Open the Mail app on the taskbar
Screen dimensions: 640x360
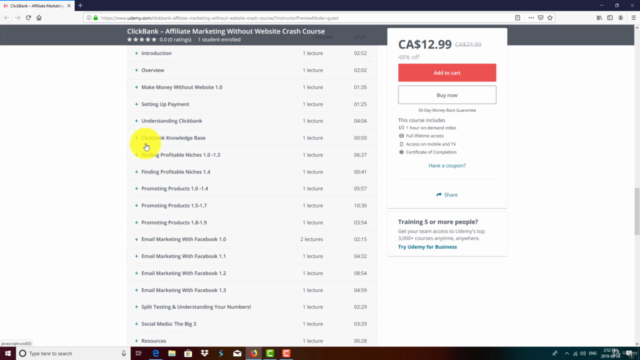[237, 353]
